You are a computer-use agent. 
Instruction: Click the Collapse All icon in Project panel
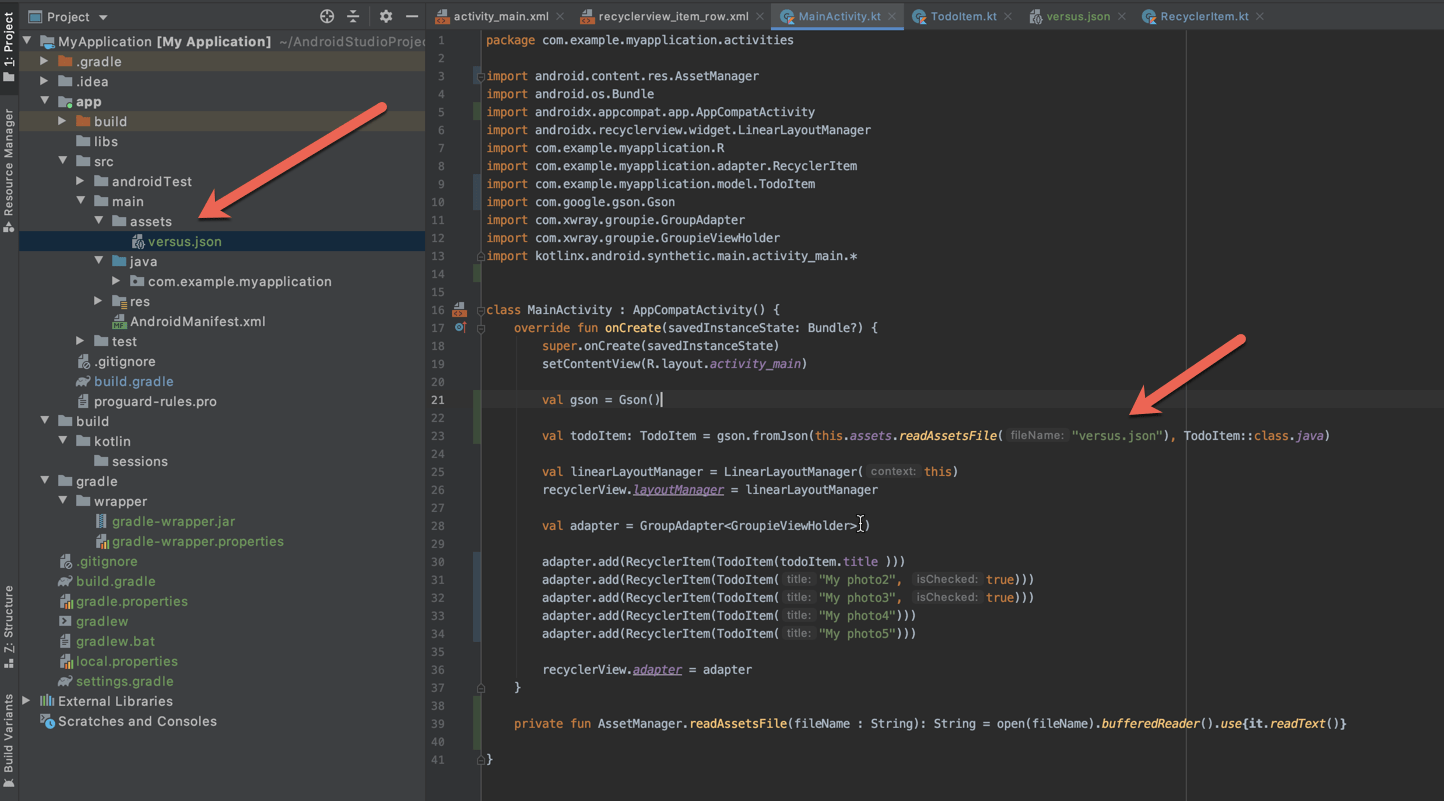[x=352, y=17]
